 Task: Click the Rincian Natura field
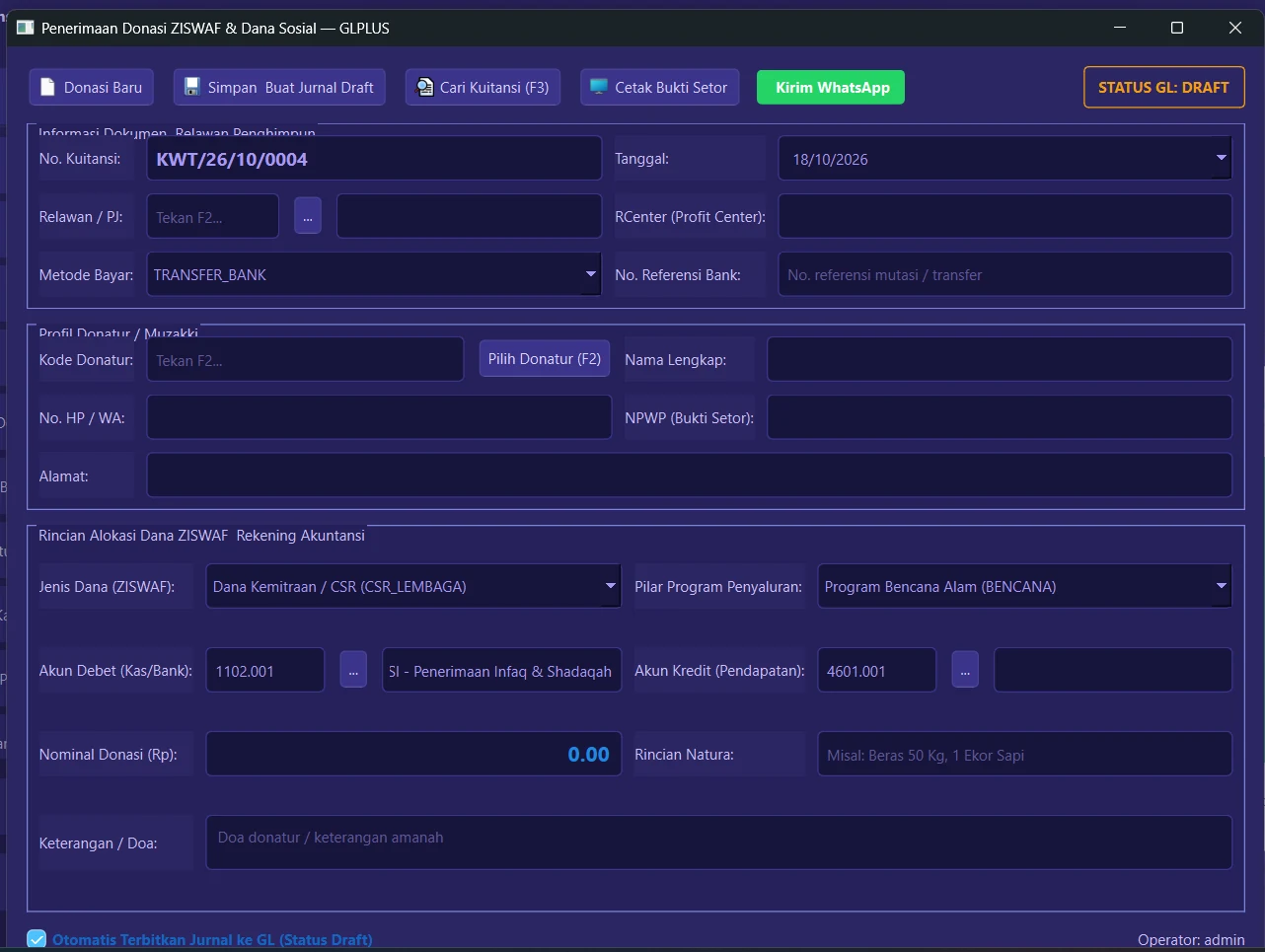tap(1024, 754)
